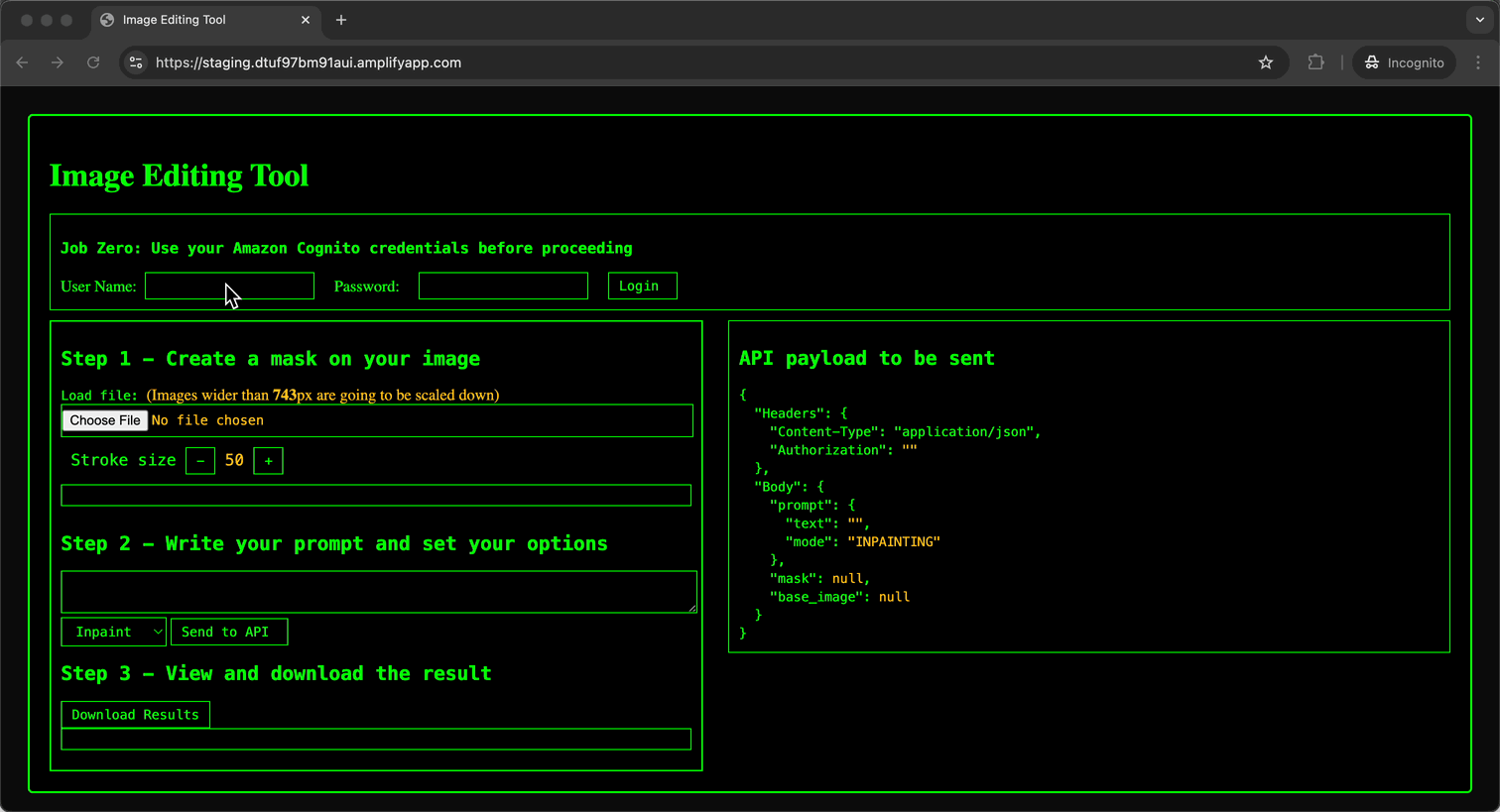Click the site information icon in address bar
Image resolution: width=1500 pixels, height=812 pixels.
(137, 62)
